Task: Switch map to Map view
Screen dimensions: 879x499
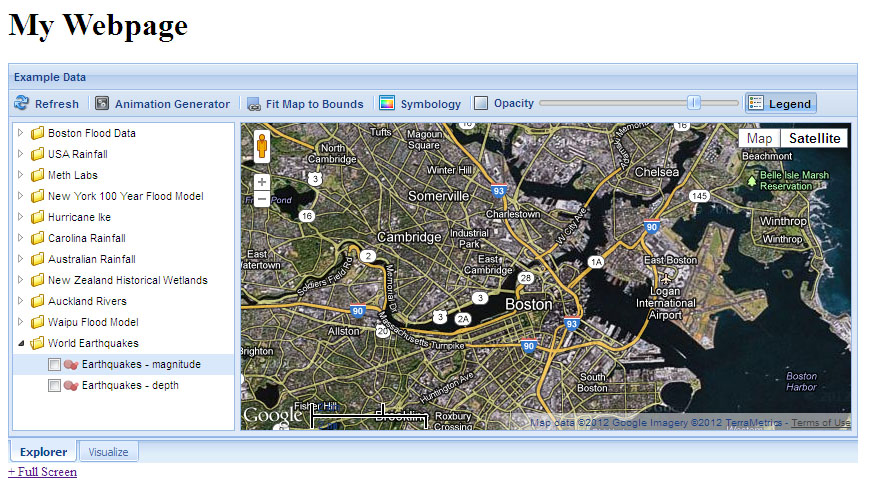Action: (759, 138)
